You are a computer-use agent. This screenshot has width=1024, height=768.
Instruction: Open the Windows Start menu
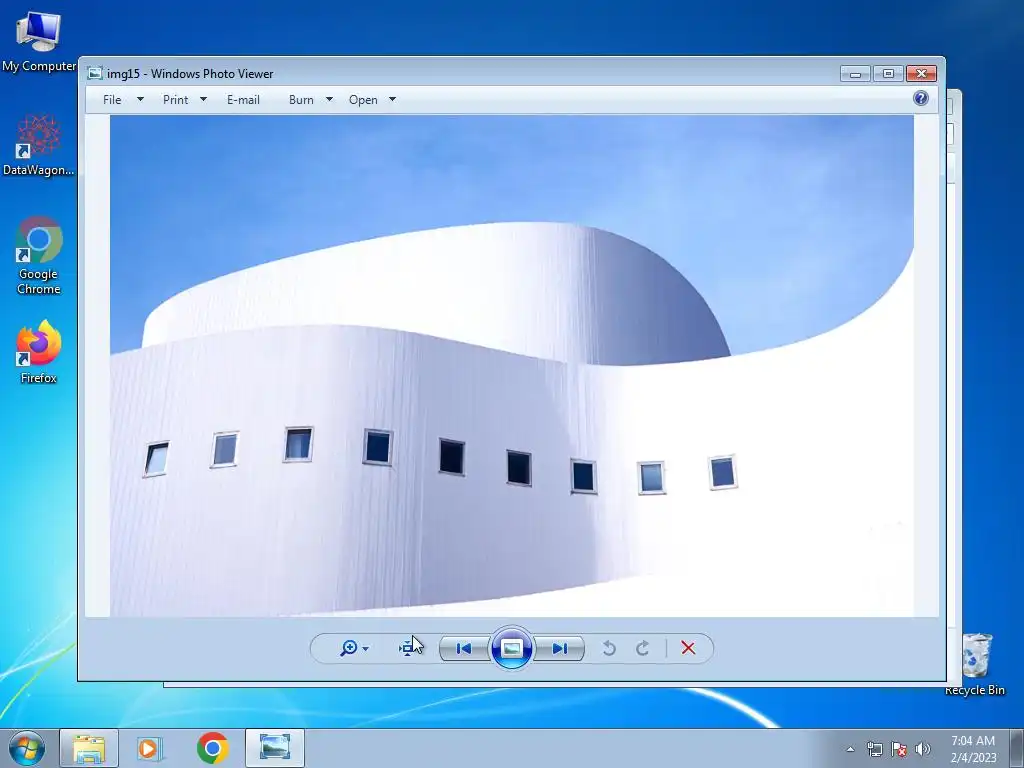[27, 748]
